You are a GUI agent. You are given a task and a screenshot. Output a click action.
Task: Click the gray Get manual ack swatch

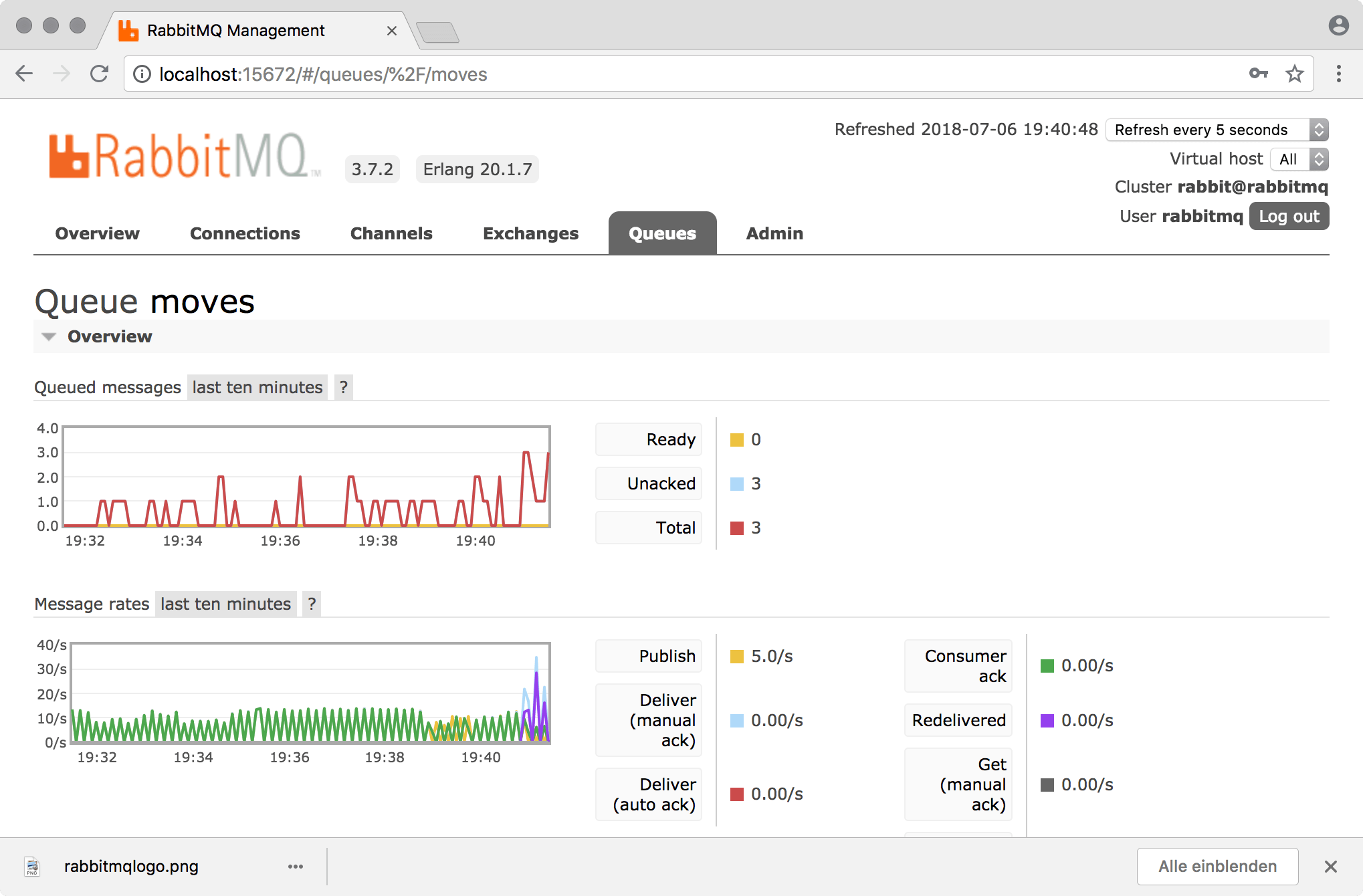point(1047,785)
